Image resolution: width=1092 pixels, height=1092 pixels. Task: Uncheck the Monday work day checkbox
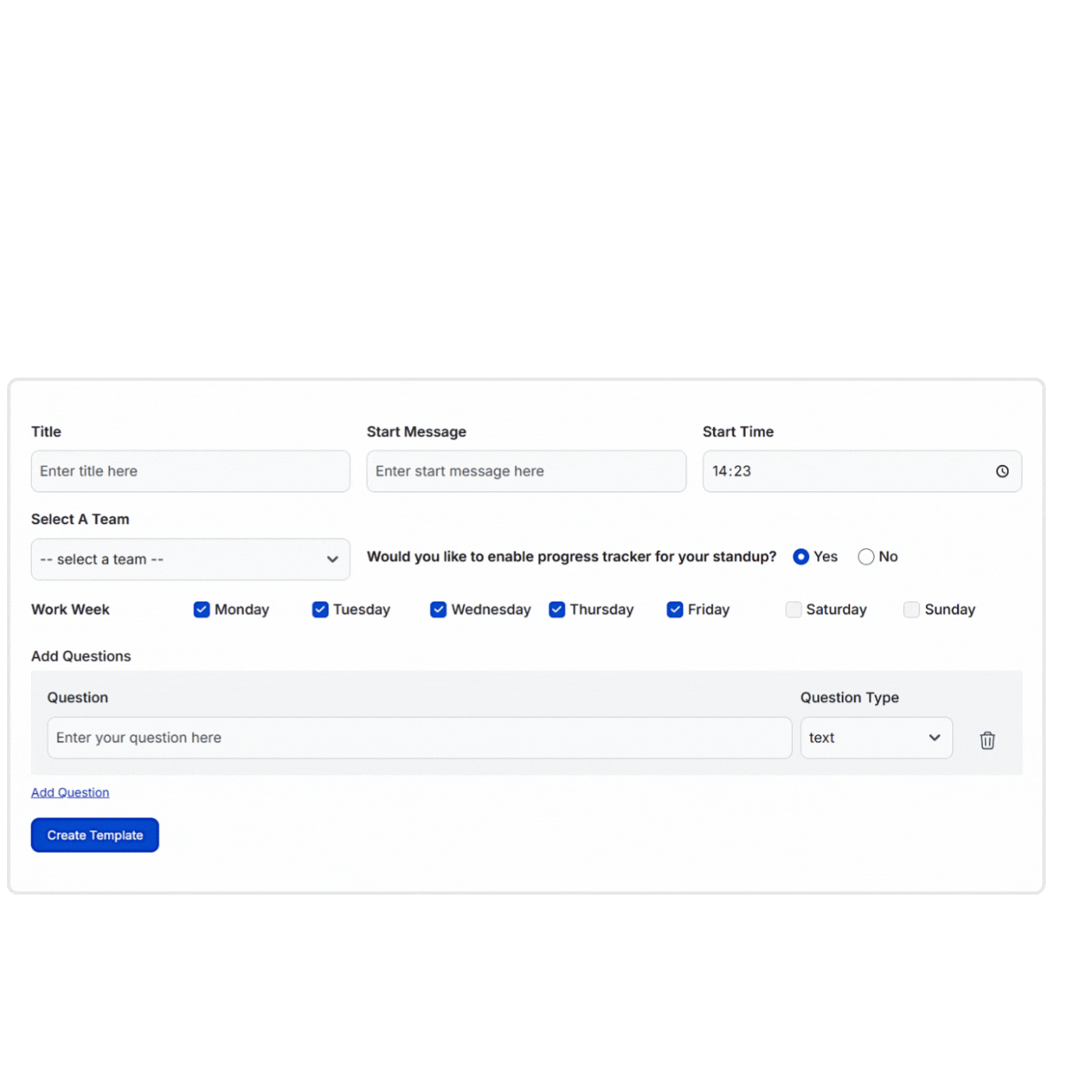pos(202,609)
